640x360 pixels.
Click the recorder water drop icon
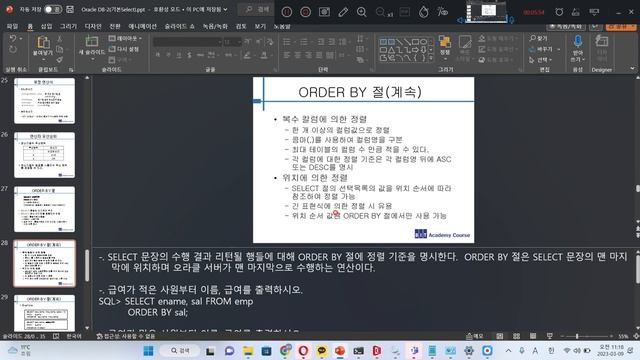pos(424,12)
